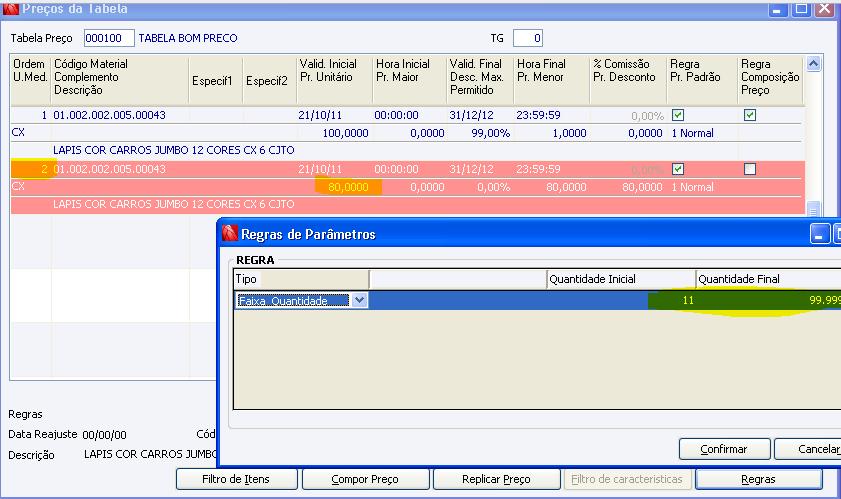Image resolution: width=841 pixels, height=499 pixels.
Task: Click the Tipo column header
Action: pos(301,279)
